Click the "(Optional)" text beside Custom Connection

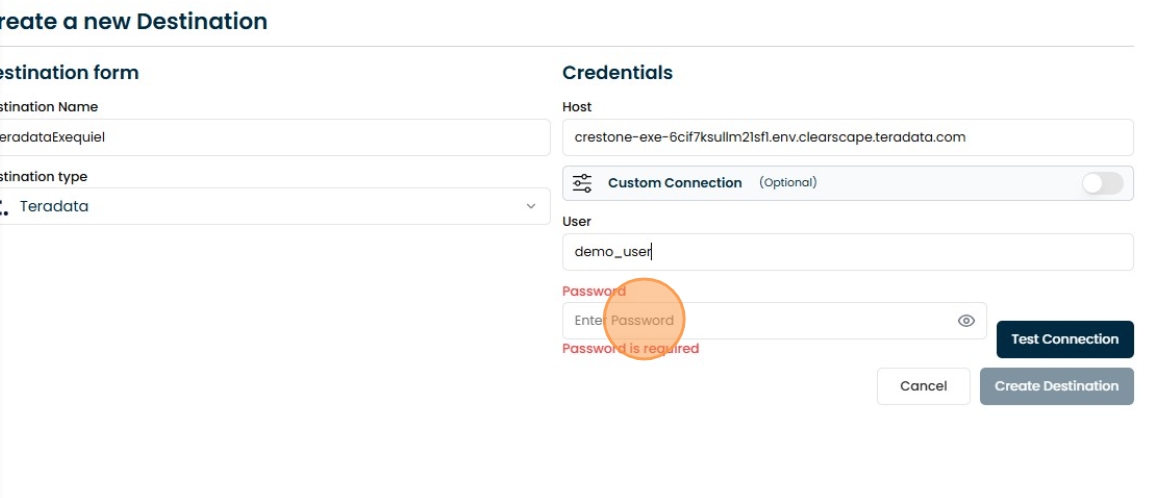(x=788, y=183)
